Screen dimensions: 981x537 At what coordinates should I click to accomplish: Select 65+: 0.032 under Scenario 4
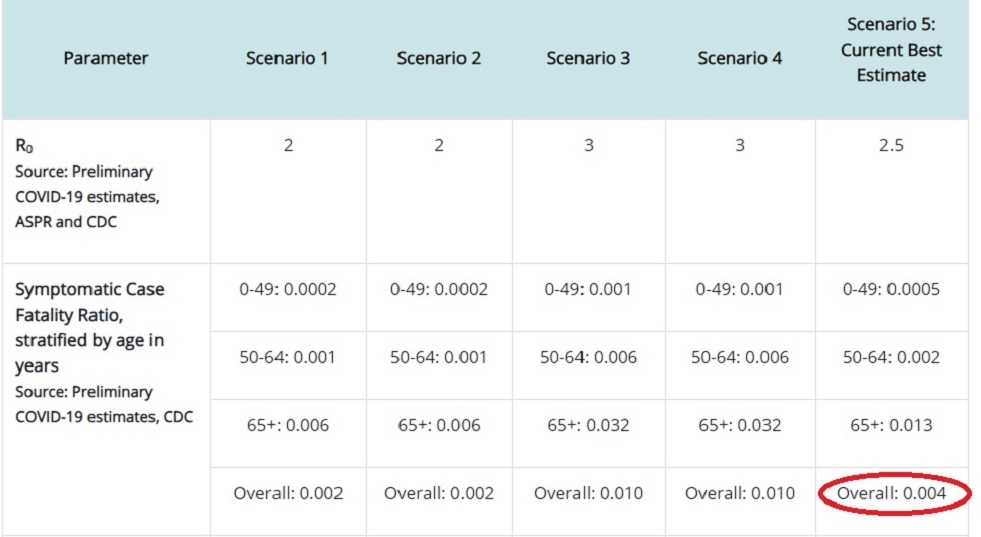pyautogui.click(x=740, y=425)
